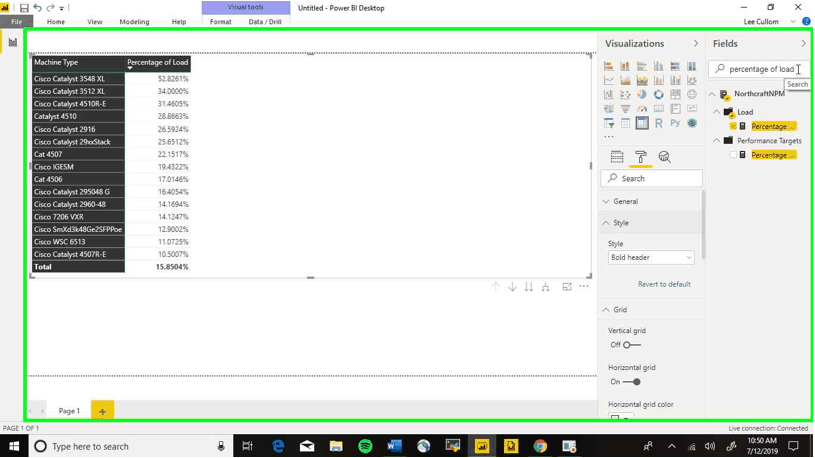Open Spotify from the taskbar
The width and height of the screenshot is (815, 458).
(x=365, y=446)
